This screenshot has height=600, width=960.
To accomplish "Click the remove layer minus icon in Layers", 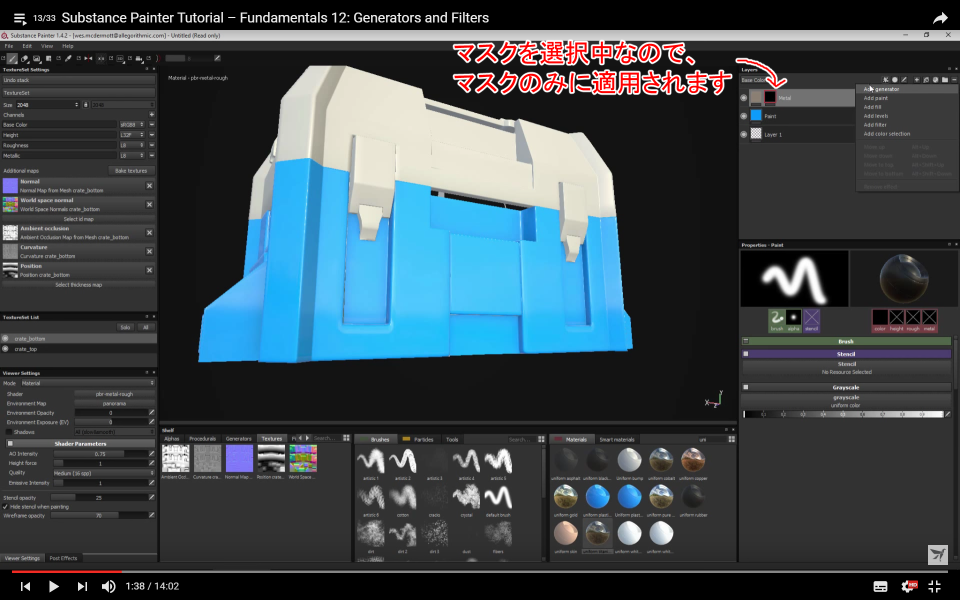I will click(x=954, y=80).
